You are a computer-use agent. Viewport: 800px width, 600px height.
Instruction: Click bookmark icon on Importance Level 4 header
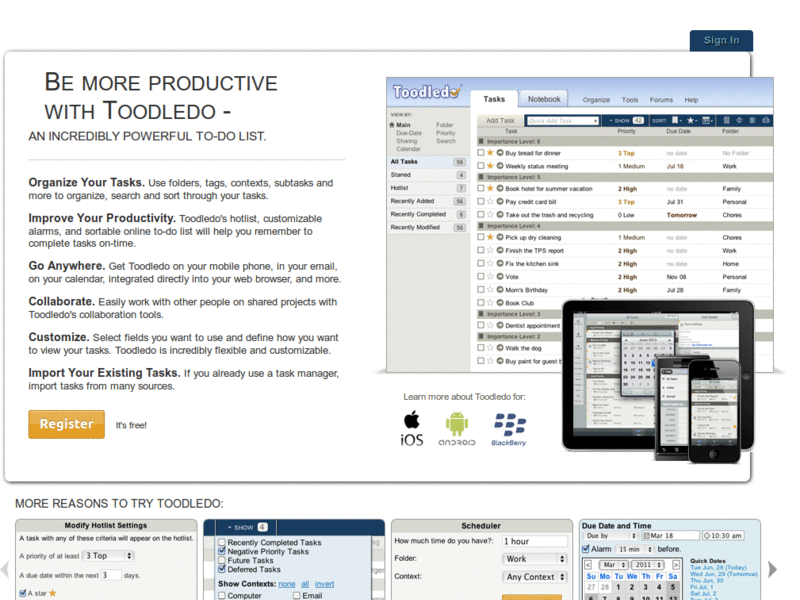click(481, 226)
